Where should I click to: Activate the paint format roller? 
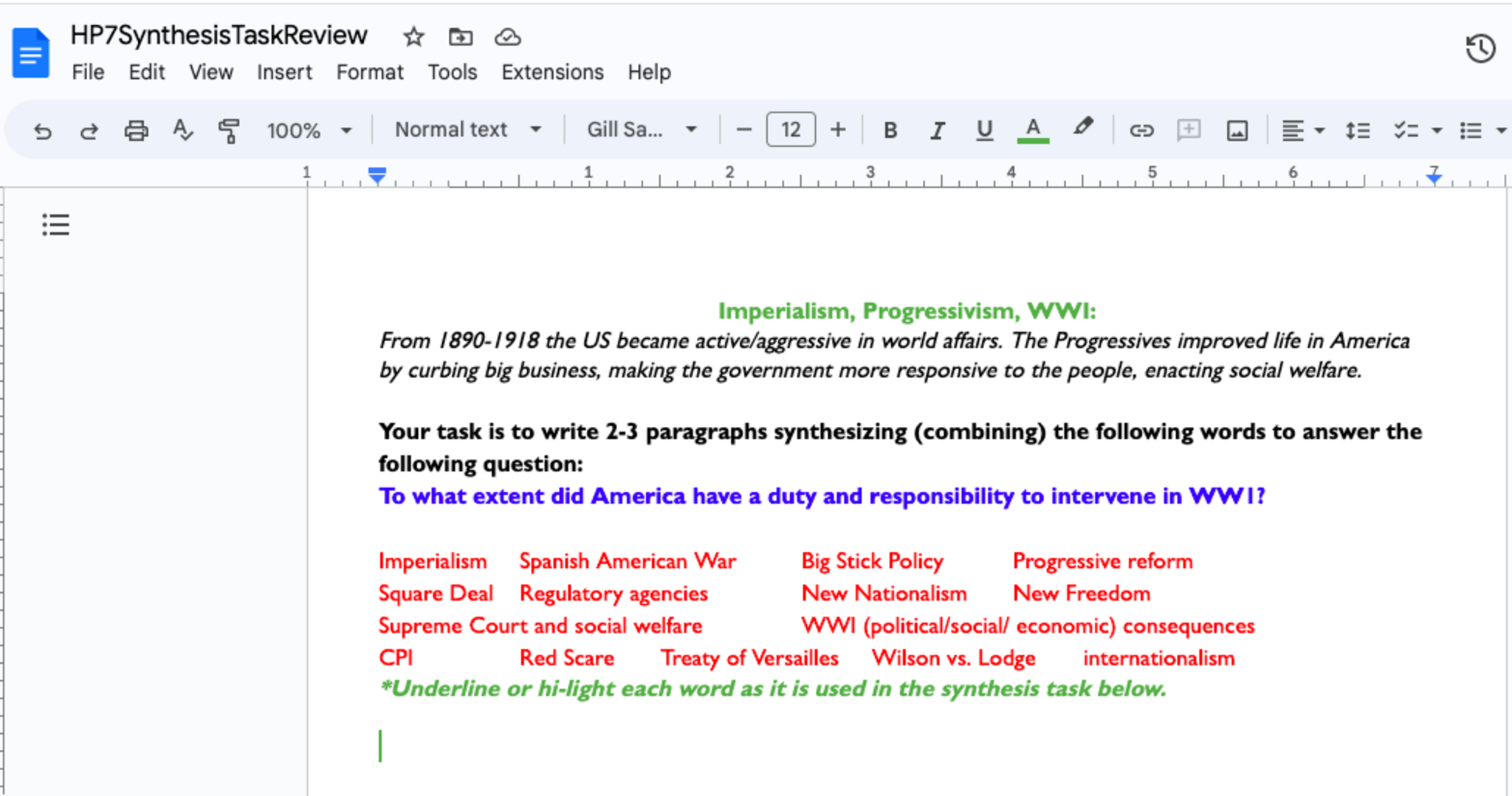(x=229, y=131)
